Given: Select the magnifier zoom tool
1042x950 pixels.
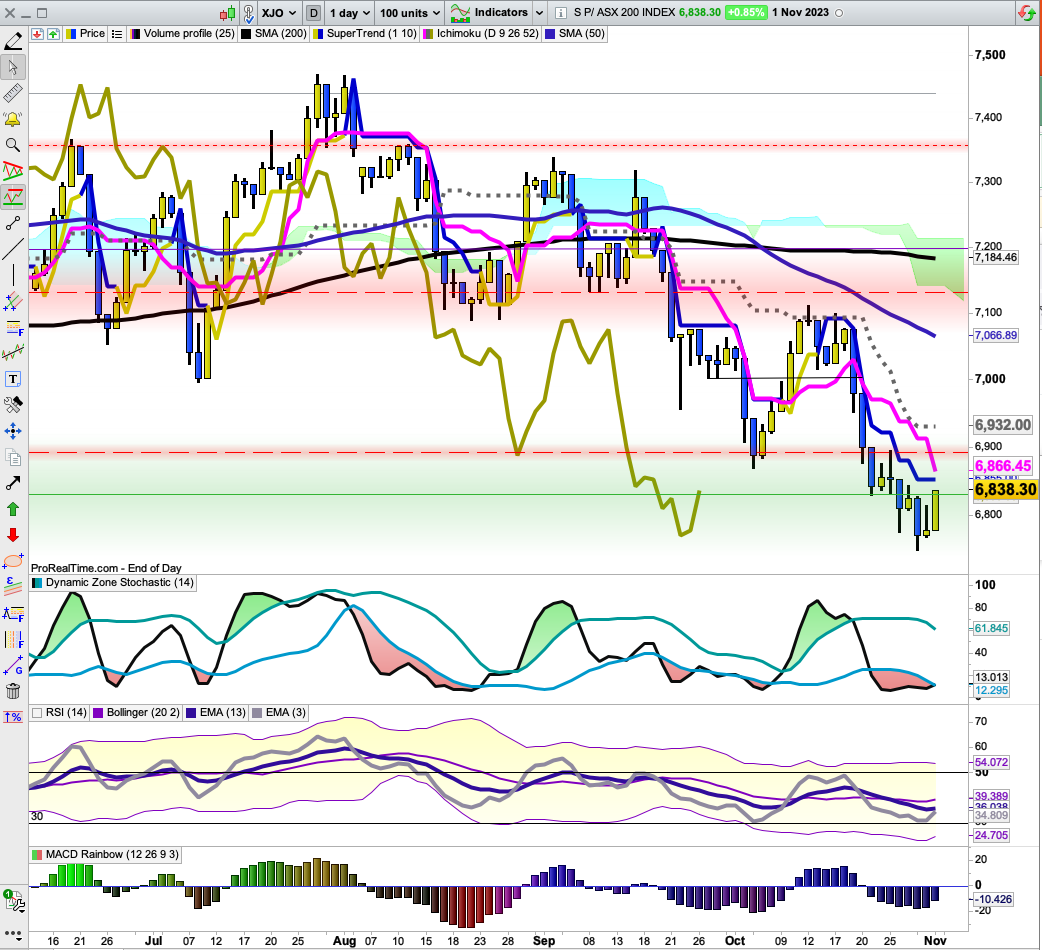Looking at the screenshot, I should 13,145.
